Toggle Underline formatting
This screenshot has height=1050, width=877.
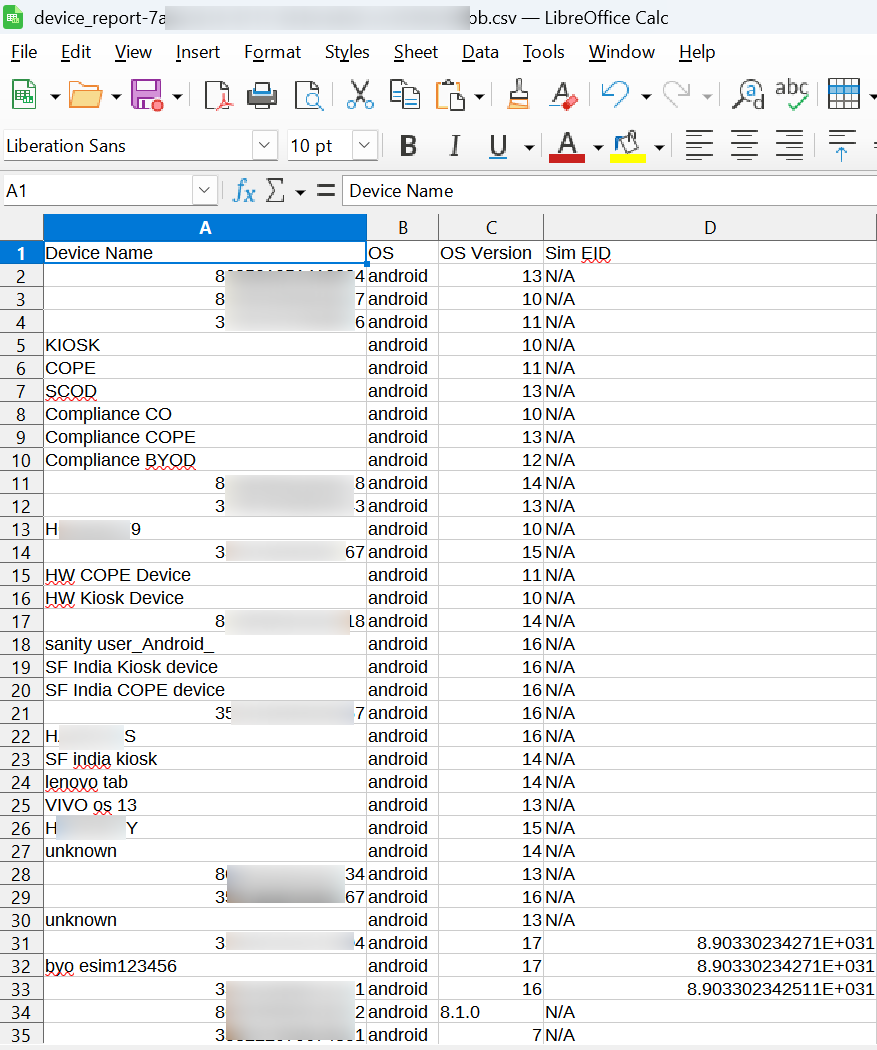[497, 145]
